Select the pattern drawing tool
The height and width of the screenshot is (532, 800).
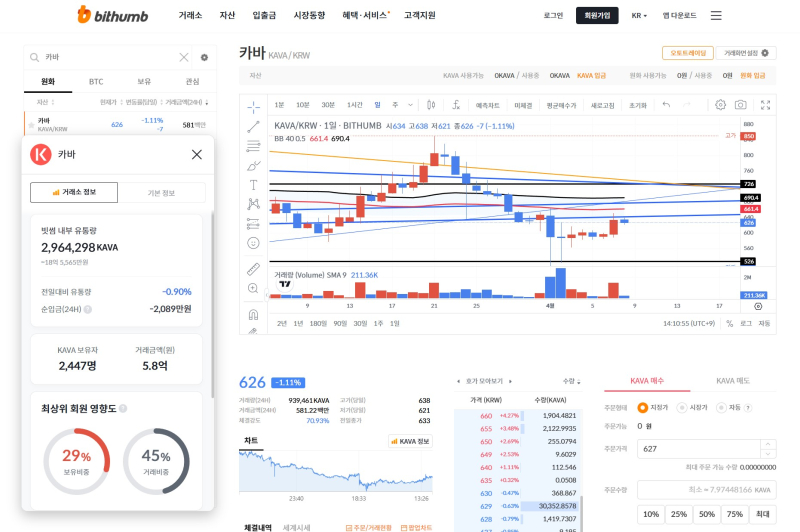[x=253, y=204]
